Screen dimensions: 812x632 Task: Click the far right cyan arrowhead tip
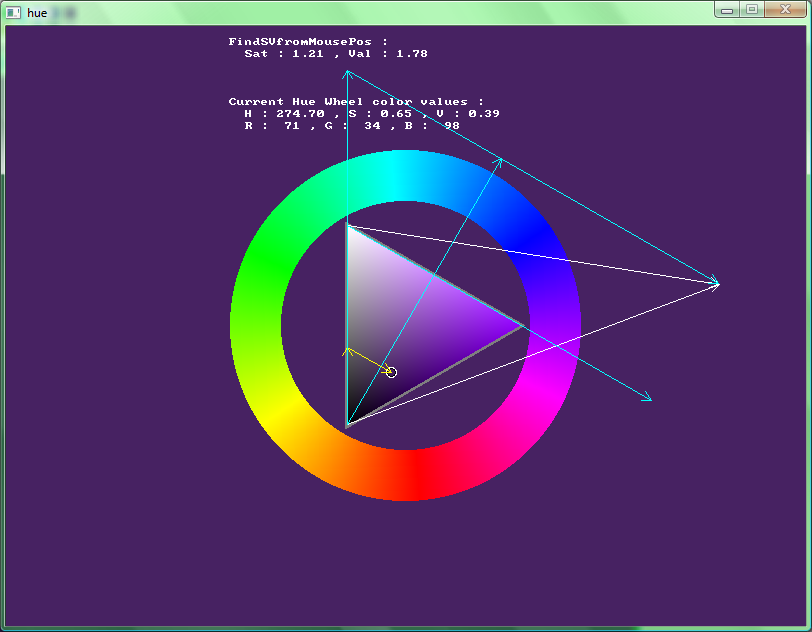point(717,284)
